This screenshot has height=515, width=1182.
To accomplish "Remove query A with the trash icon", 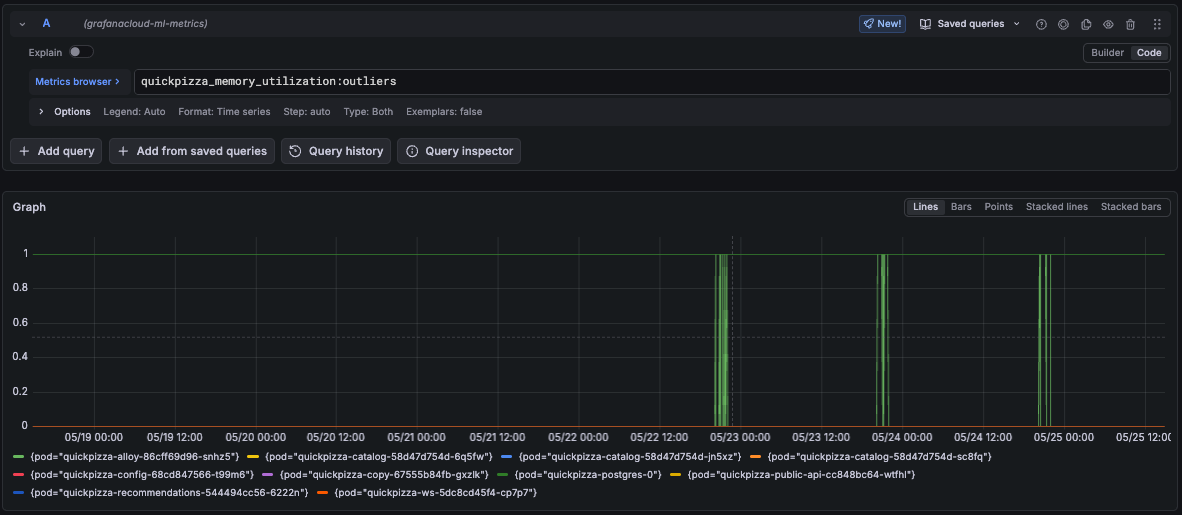I will tap(1130, 24).
